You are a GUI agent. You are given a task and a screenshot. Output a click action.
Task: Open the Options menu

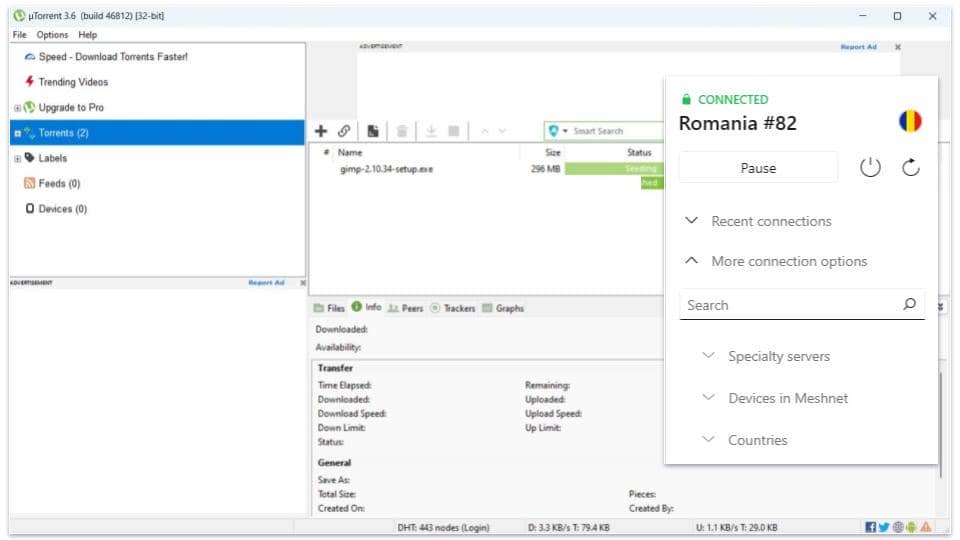(52, 35)
